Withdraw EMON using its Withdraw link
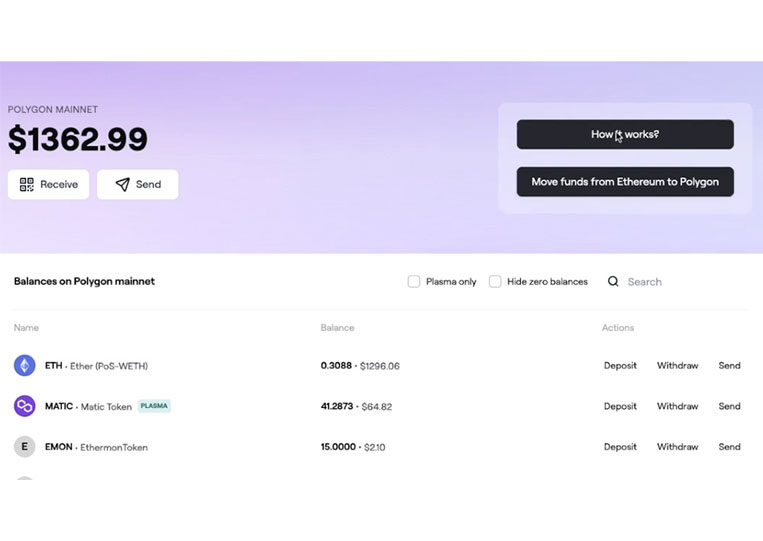 [x=677, y=447]
